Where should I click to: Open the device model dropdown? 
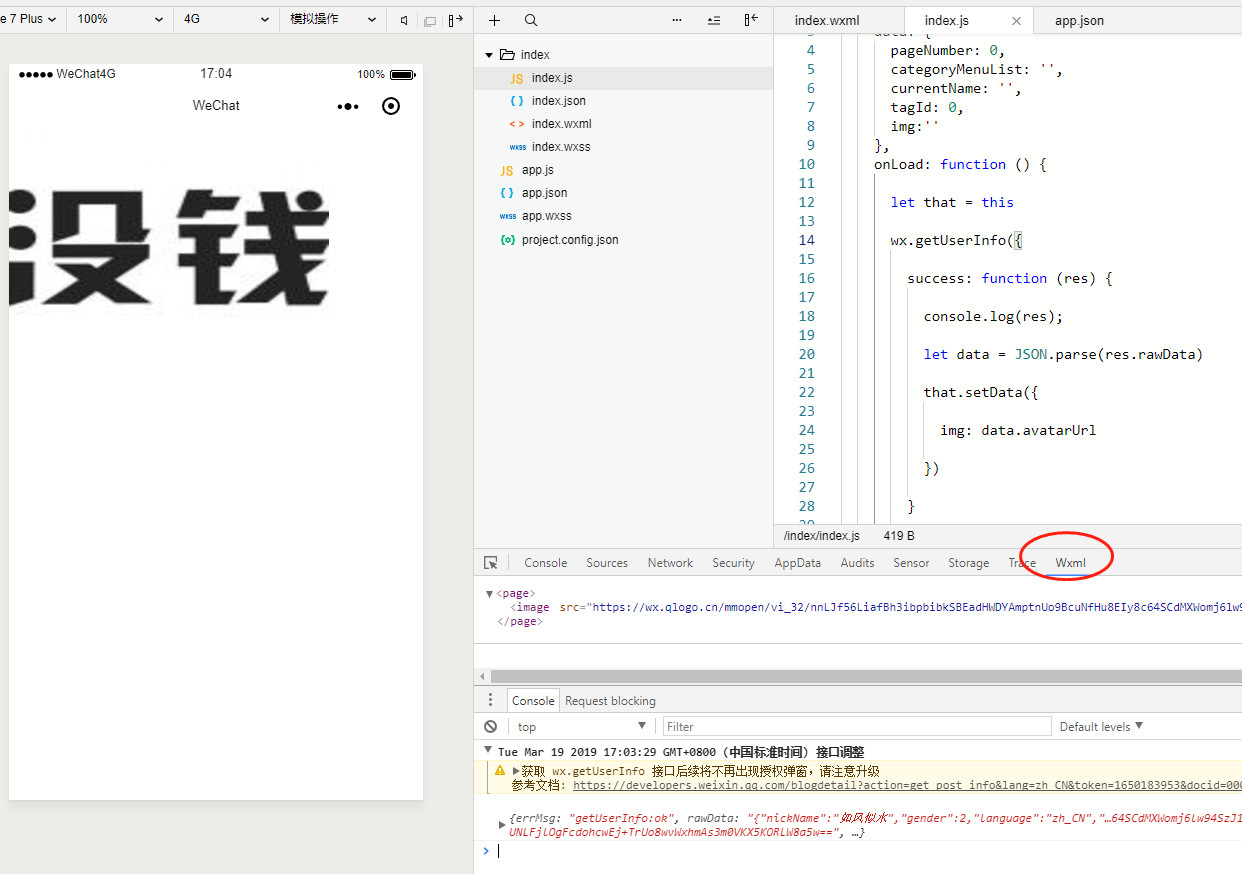pyautogui.click(x=29, y=19)
